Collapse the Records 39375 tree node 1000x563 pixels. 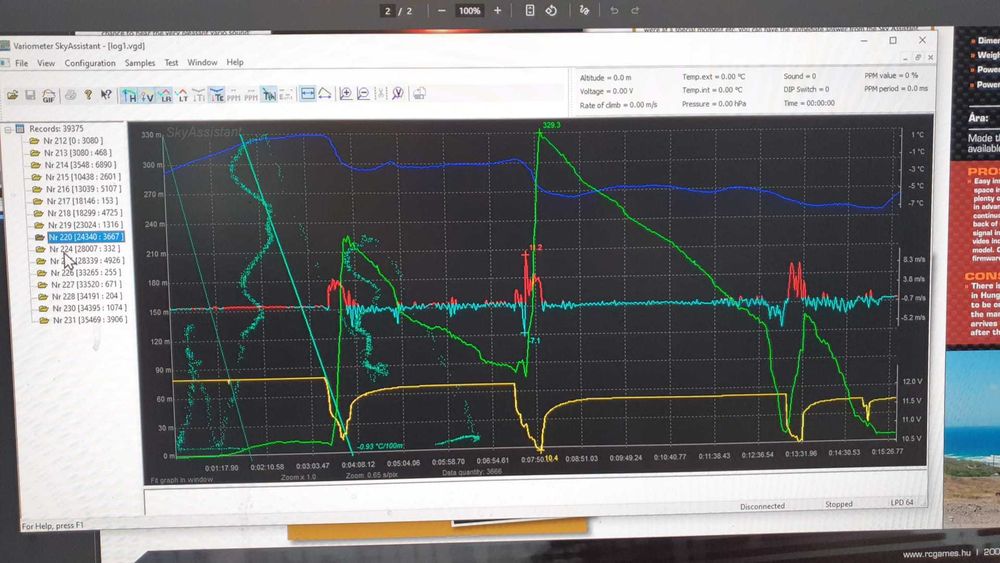click(8, 129)
